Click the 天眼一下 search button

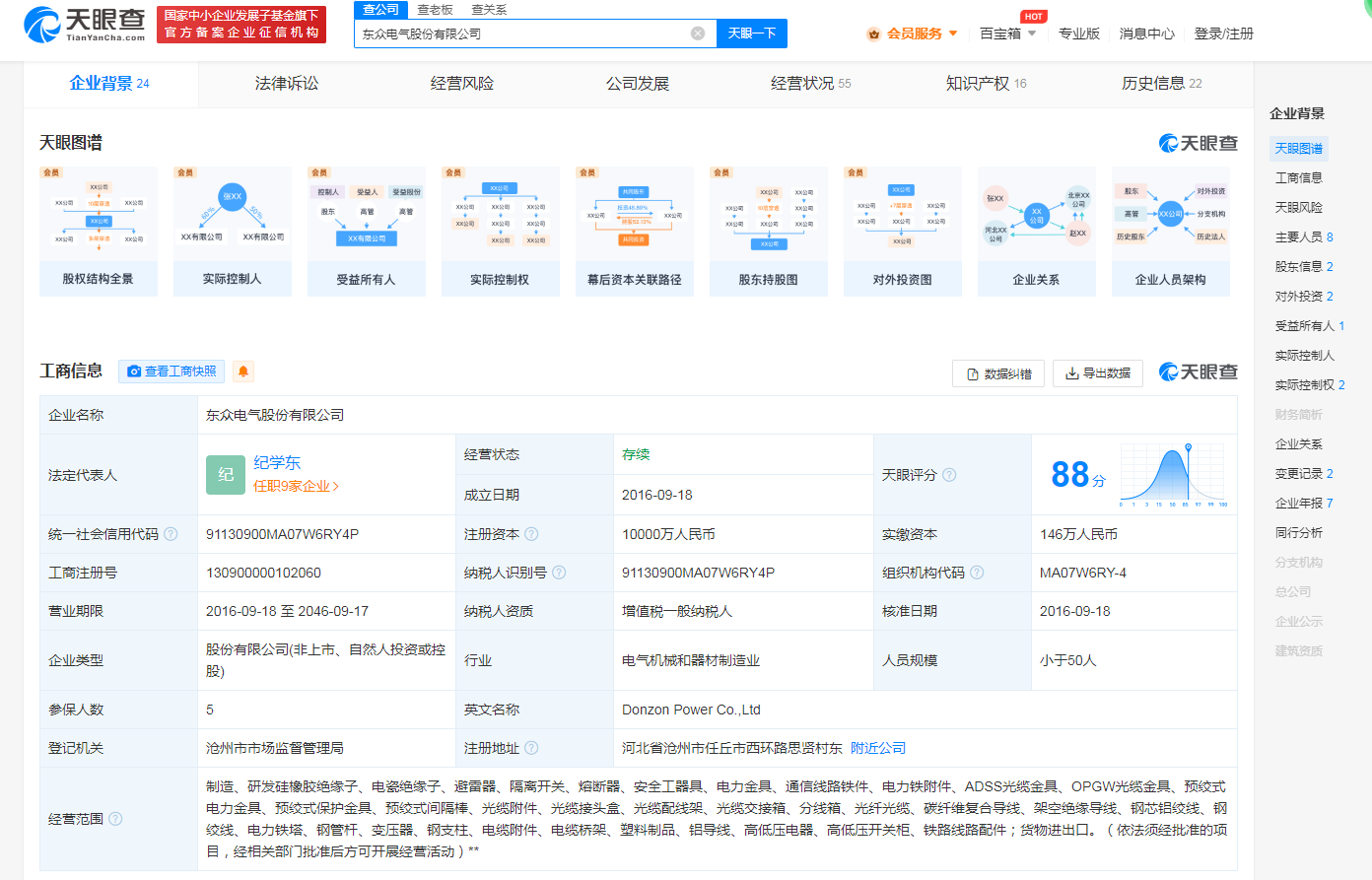click(752, 34)
